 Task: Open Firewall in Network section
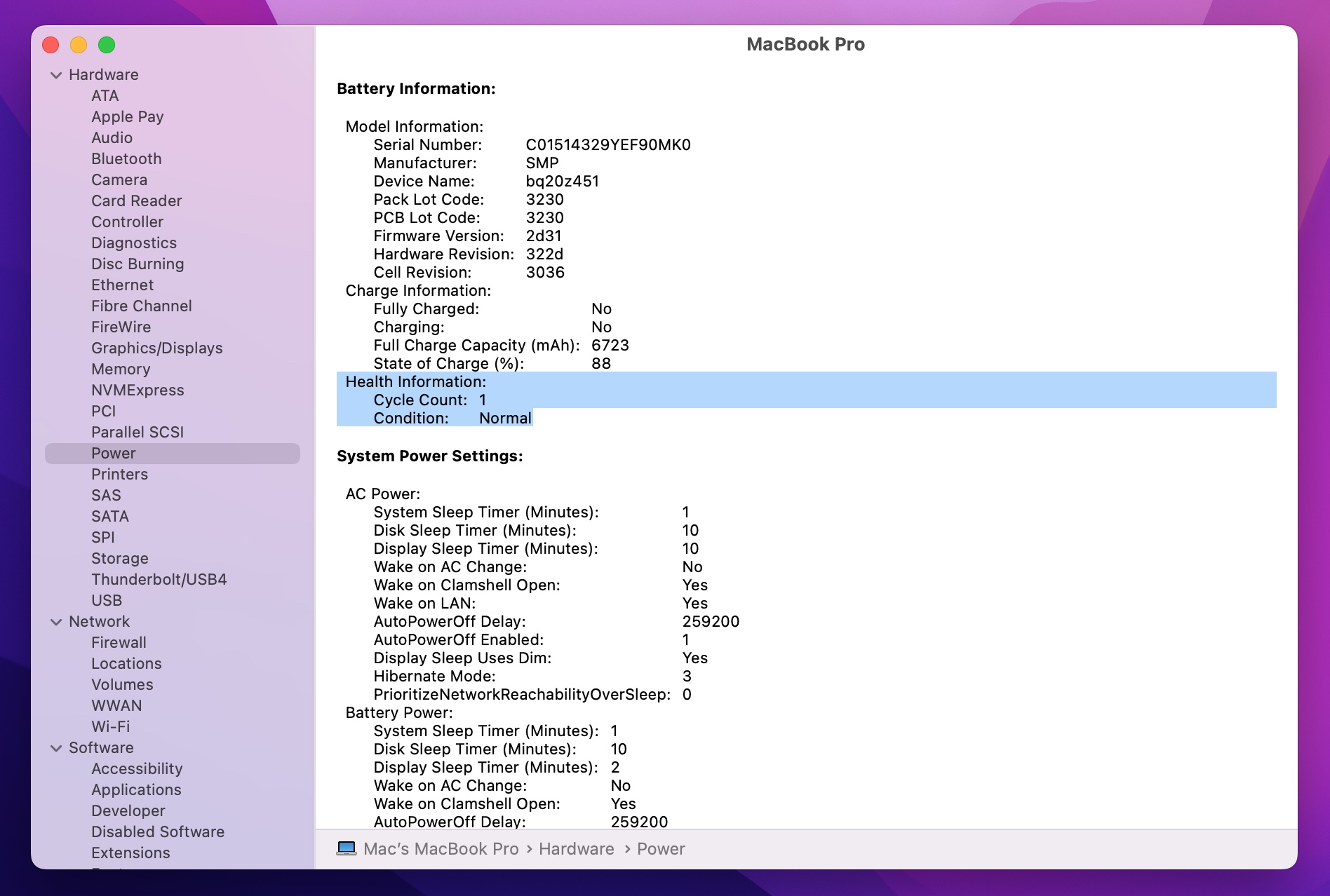119,643
